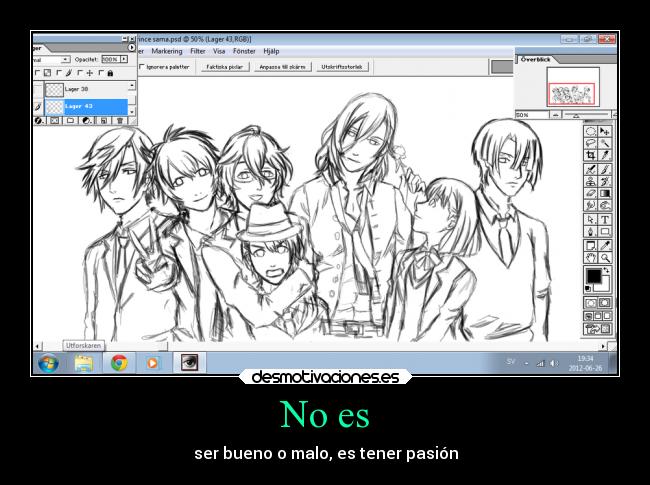Select the Pen tool
This screenshot has width=650, height=485.
point(590,232)
